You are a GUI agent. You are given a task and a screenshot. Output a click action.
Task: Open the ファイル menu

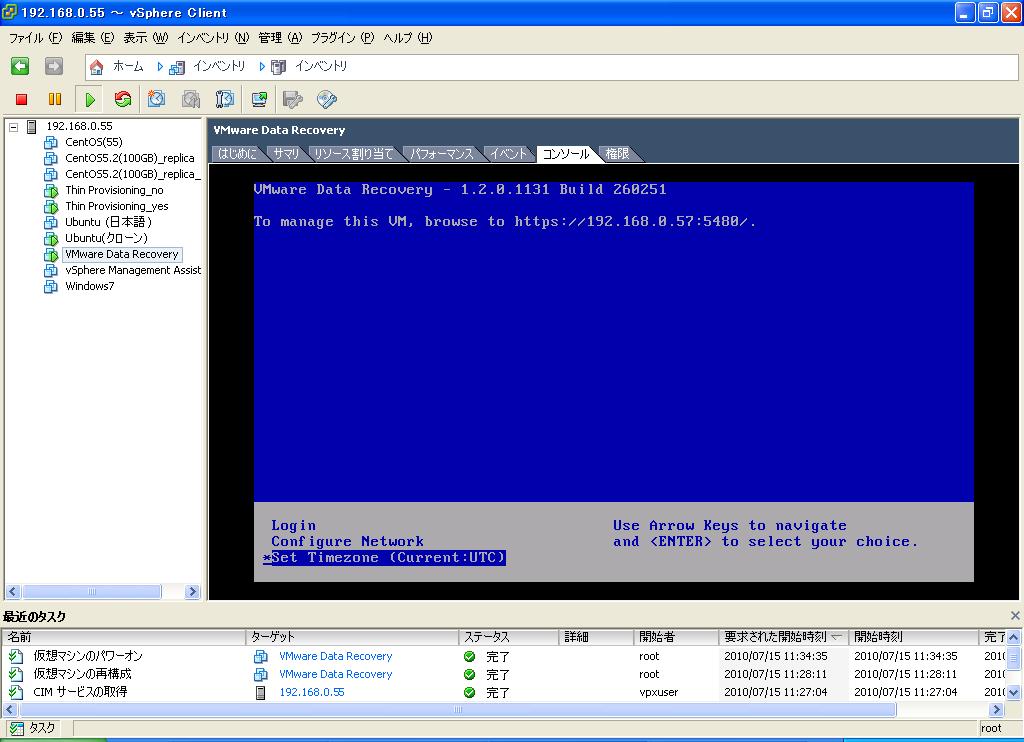(x=35, y=38)
